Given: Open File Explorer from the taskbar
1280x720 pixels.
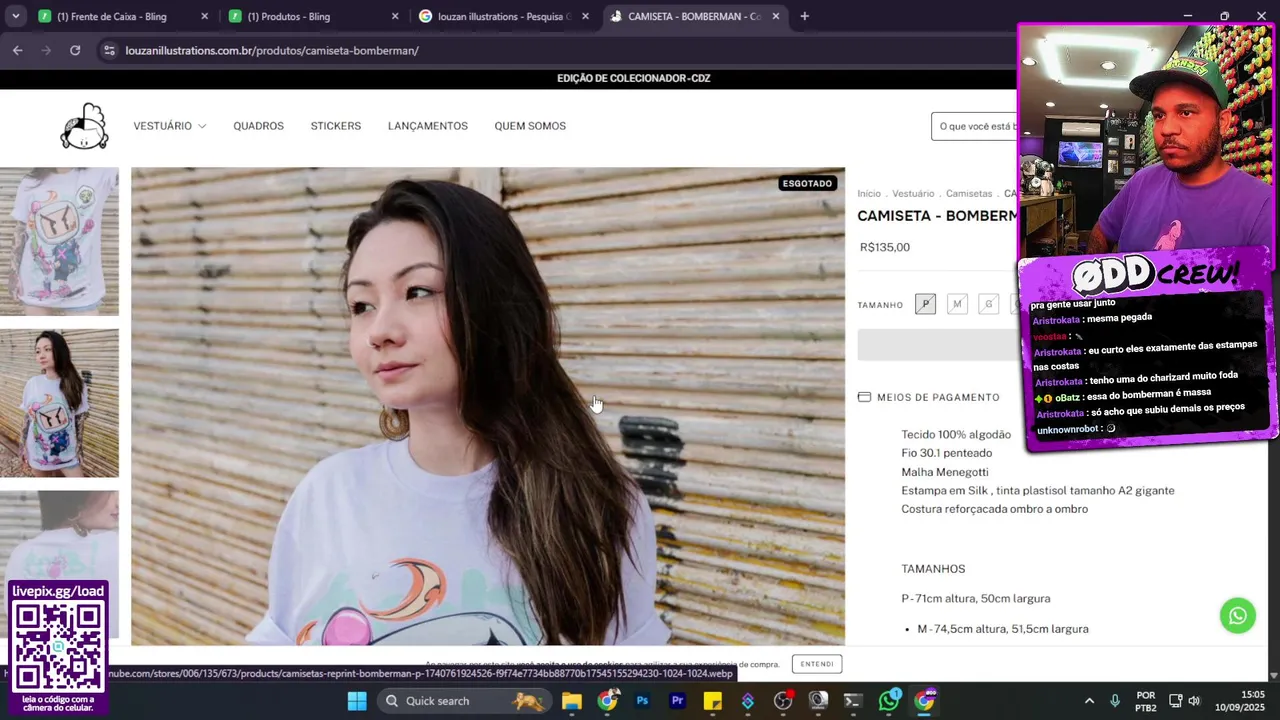Looking at the screenshot, I should tap(572, 701).
